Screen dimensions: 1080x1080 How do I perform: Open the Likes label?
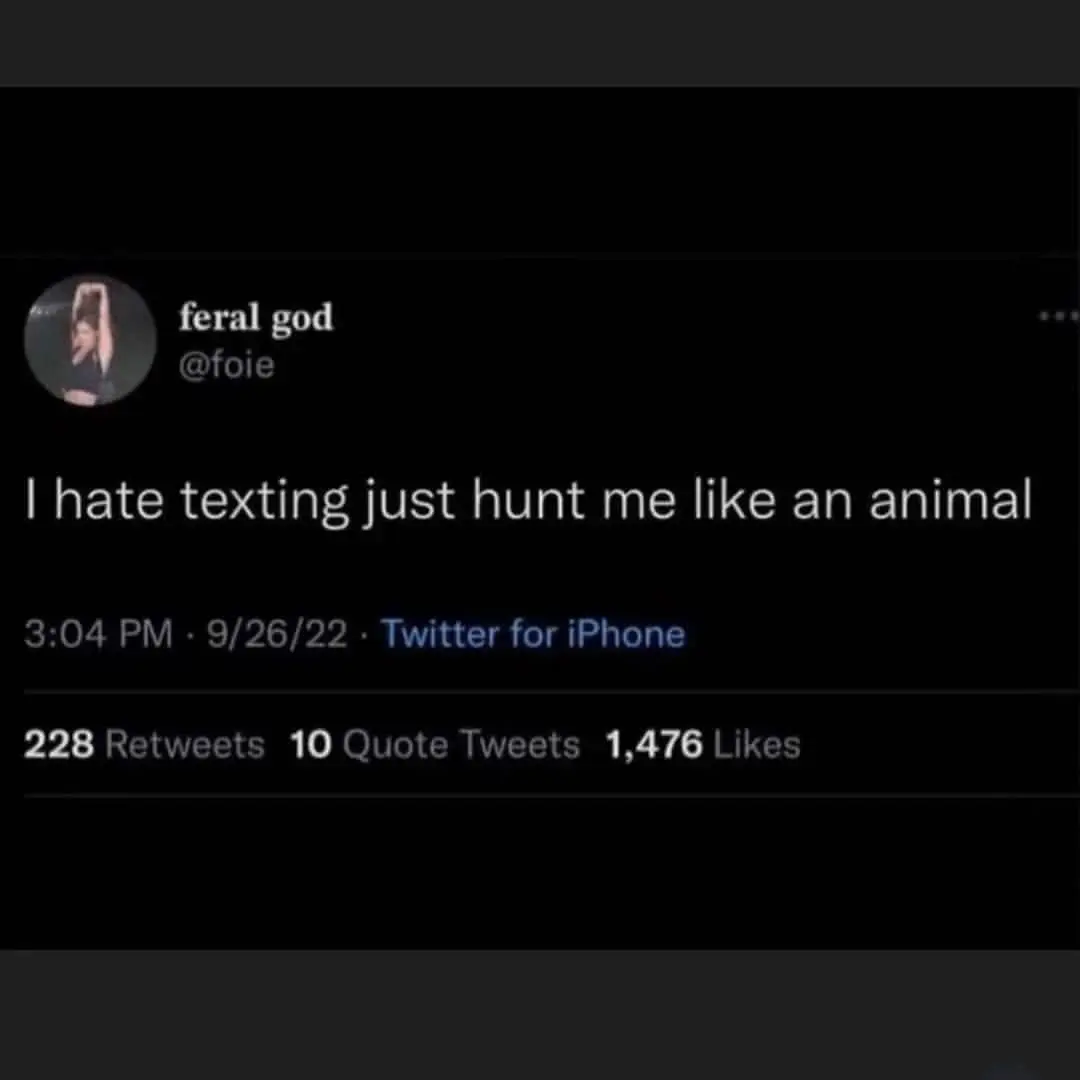click(759, 745)
